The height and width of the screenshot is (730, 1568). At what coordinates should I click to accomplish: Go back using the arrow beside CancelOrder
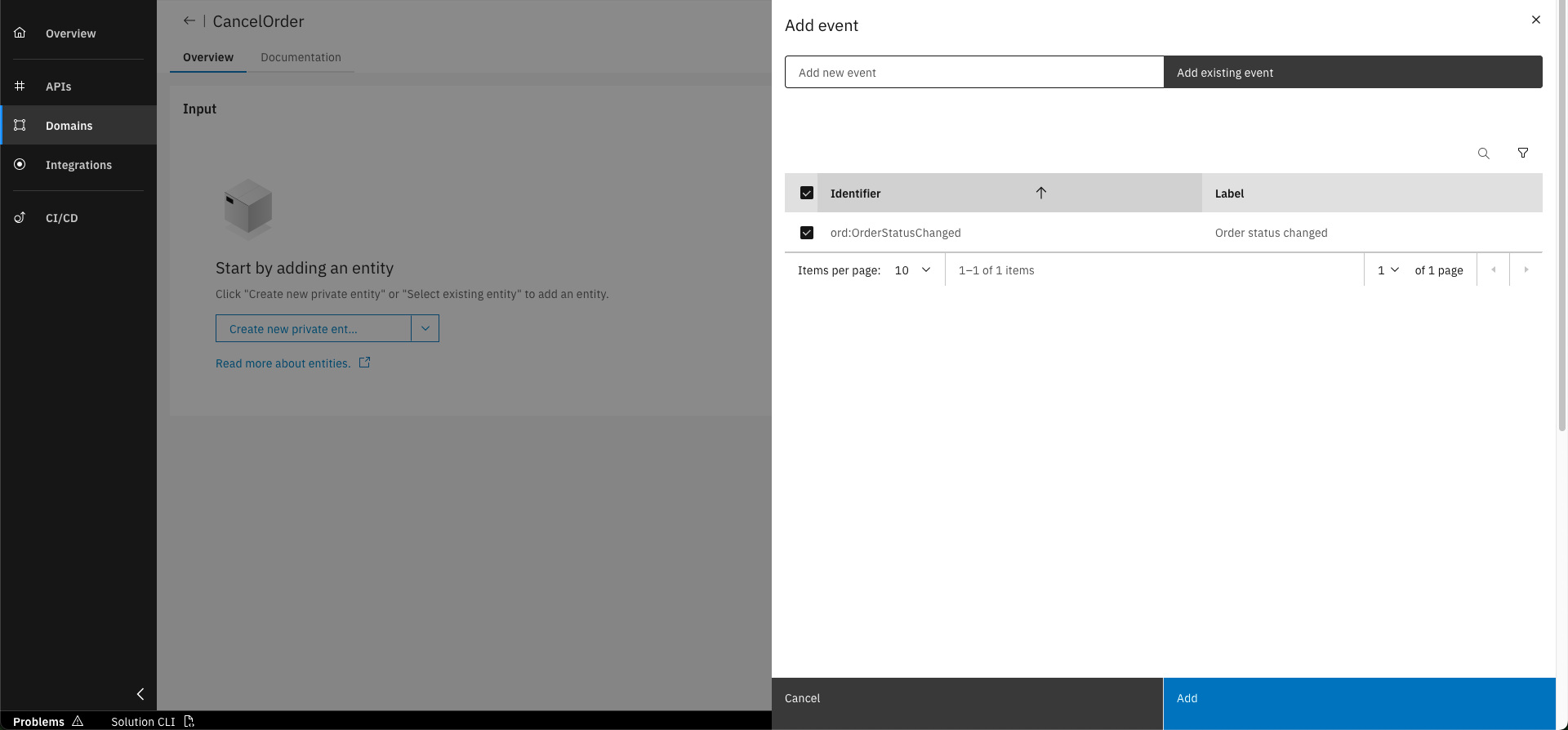(x=189, y=21)
